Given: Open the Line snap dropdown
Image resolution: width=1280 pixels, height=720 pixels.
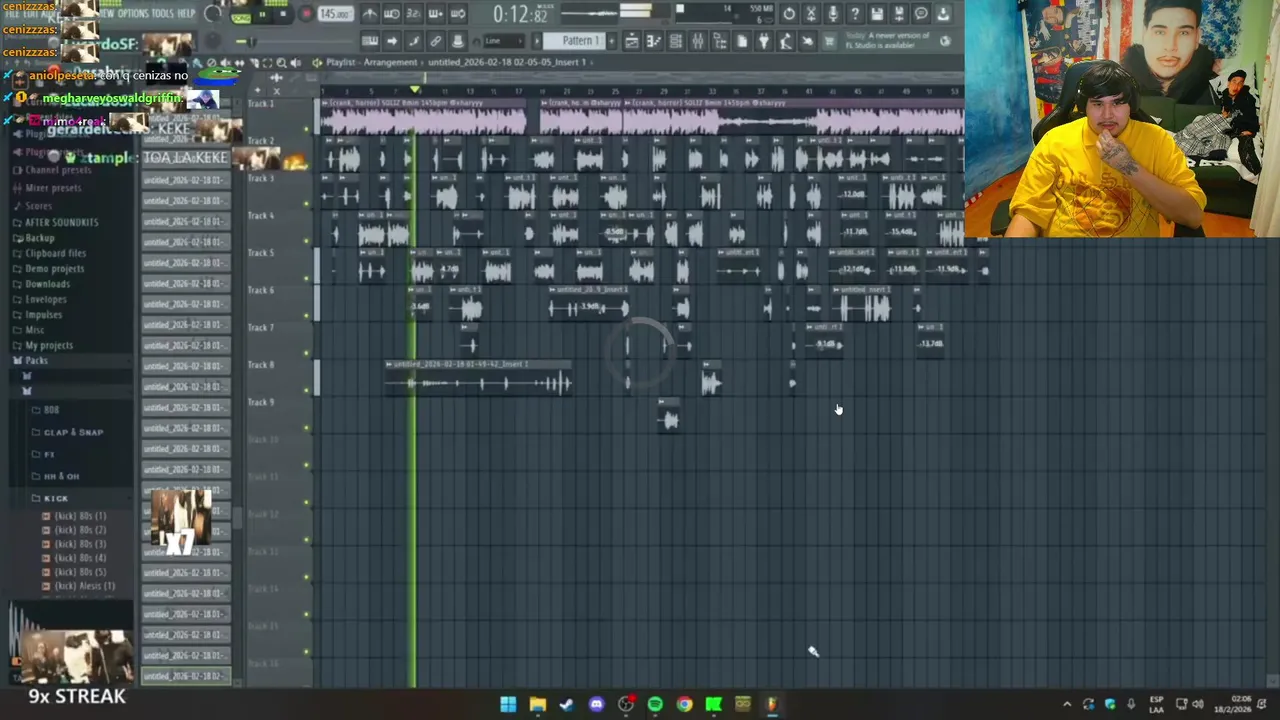Looking at the screenshot, I should (x=504, y=41).
